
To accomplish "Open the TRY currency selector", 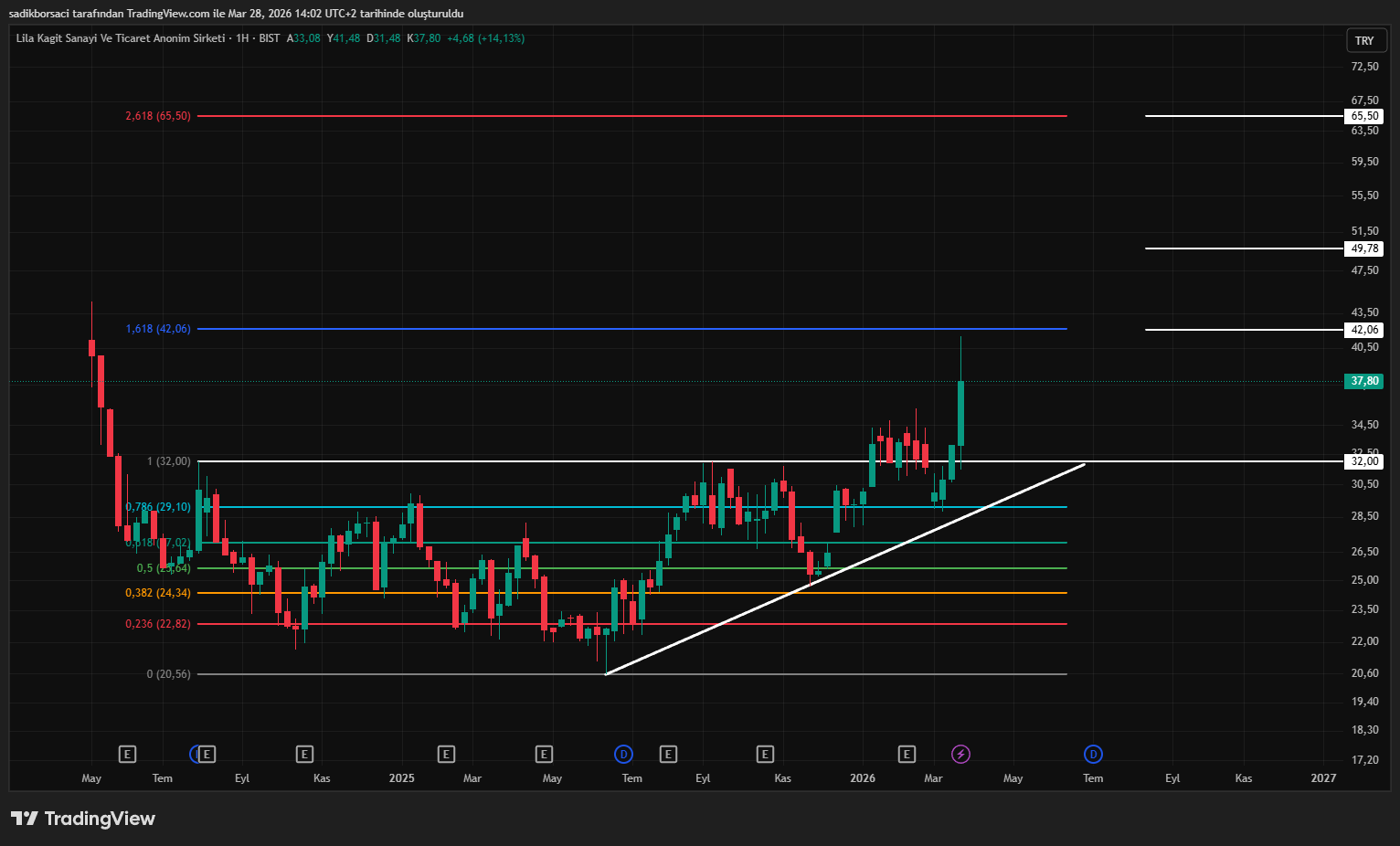I will coord(1365,40).
